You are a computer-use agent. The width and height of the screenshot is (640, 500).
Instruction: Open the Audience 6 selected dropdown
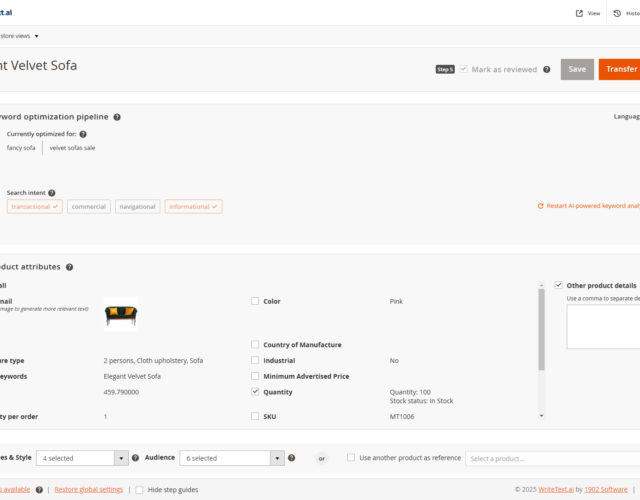click(x=277, y=458)
